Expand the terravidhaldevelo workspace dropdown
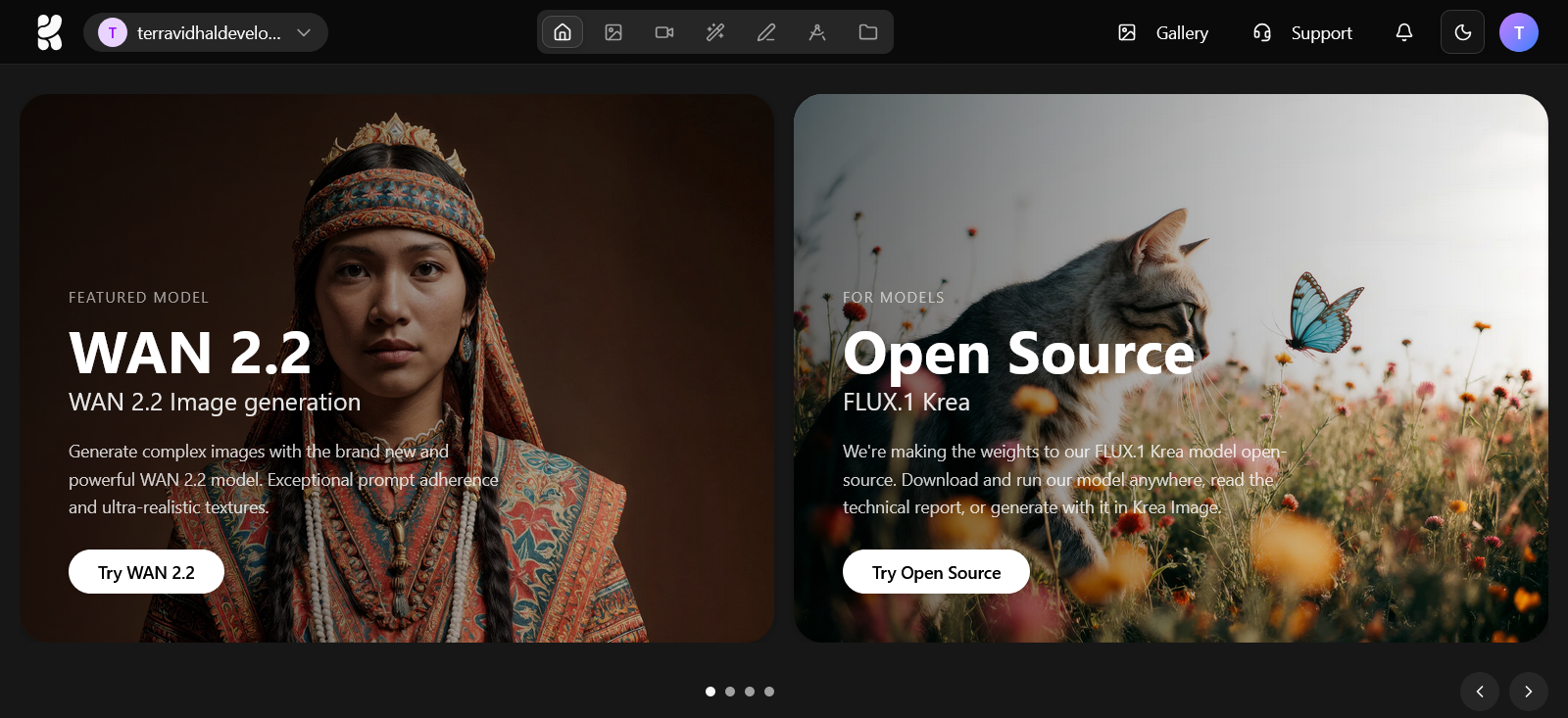1568x718 pixels. 206,32
